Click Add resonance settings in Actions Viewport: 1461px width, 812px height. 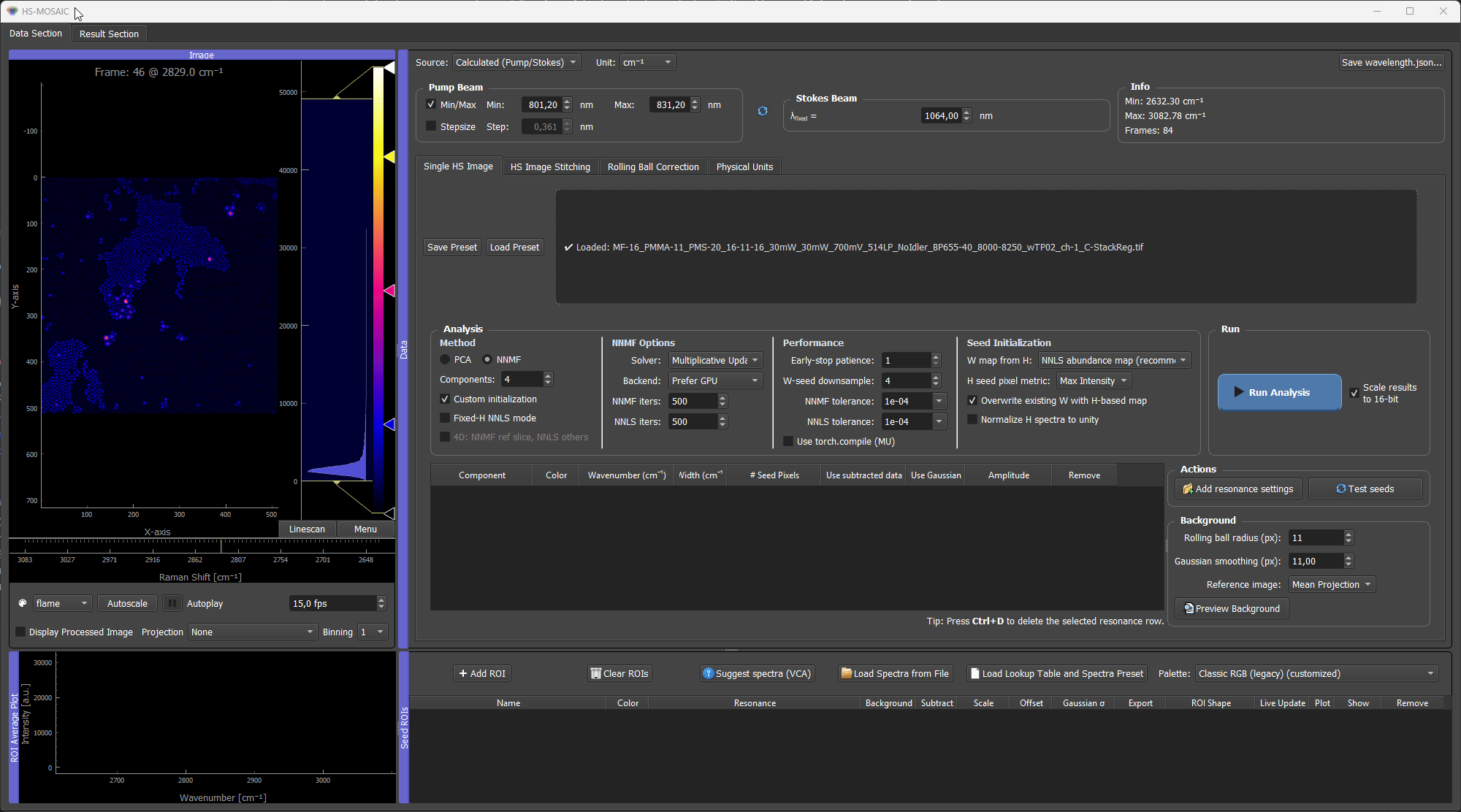click(1238, 489)
